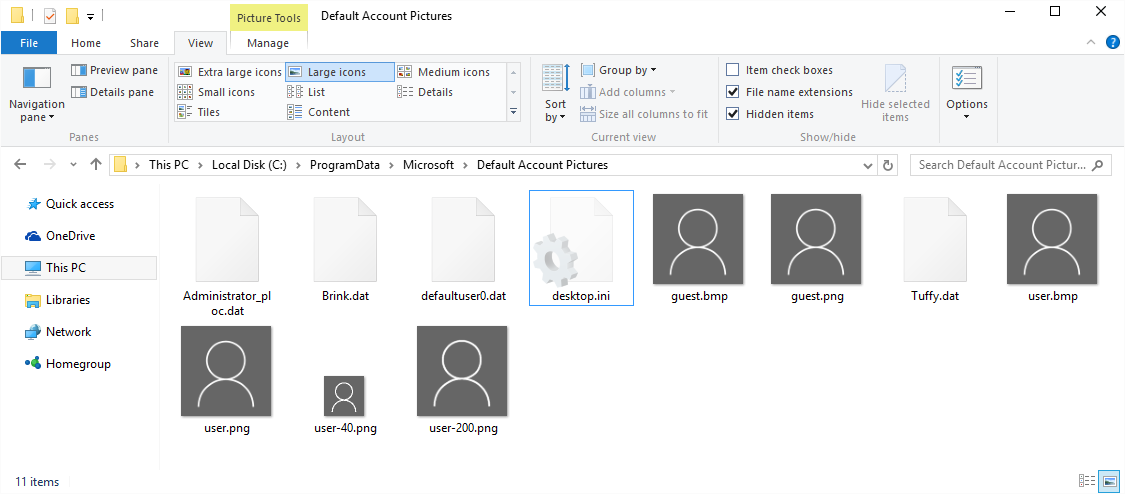This screenshot has height=494, width=1125.
Task: Select desktop.ini file
Action: (581, 248)
